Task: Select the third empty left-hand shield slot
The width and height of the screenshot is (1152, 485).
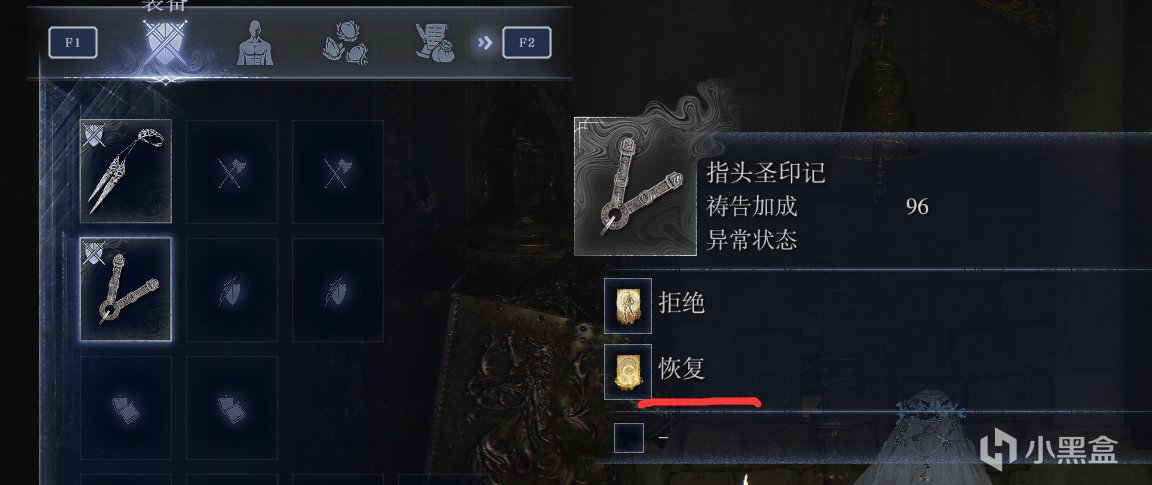Action: coord(337,289)
